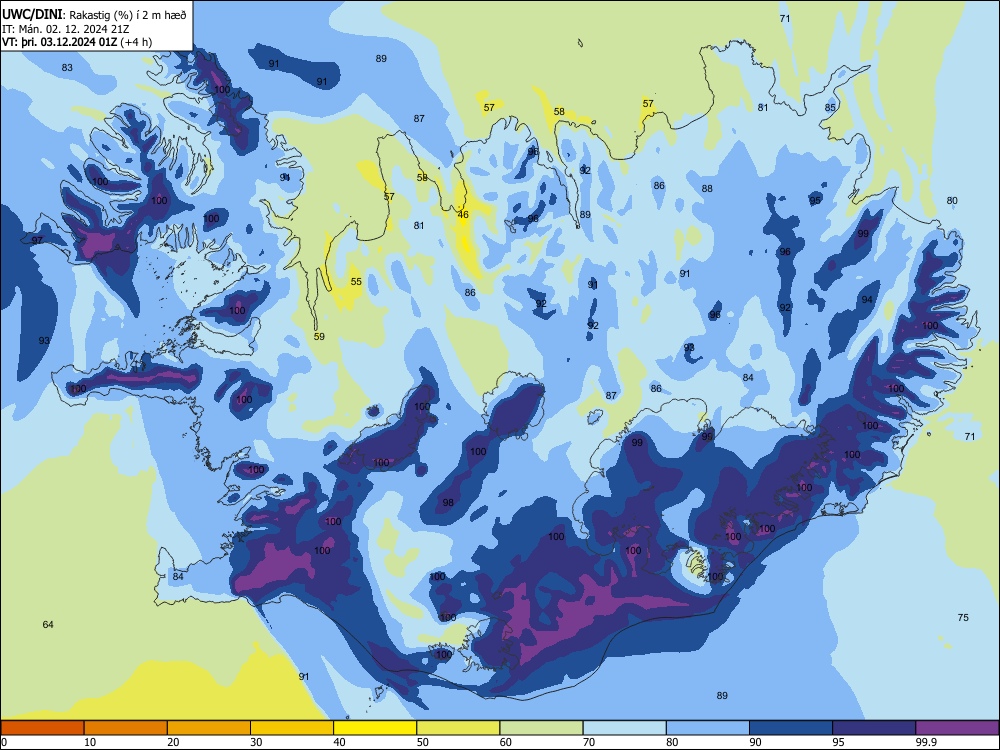Click the 70–80 pale blue legend swatch

pyautogui.click(x=624, y=728)
